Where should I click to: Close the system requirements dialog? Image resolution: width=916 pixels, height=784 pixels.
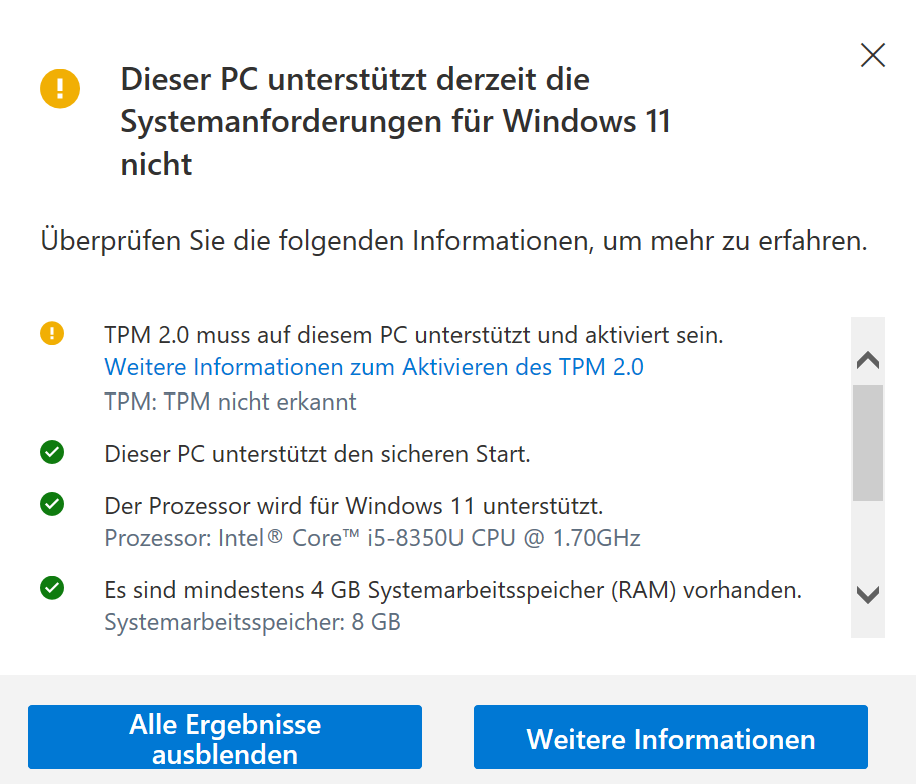pos(872,55)
